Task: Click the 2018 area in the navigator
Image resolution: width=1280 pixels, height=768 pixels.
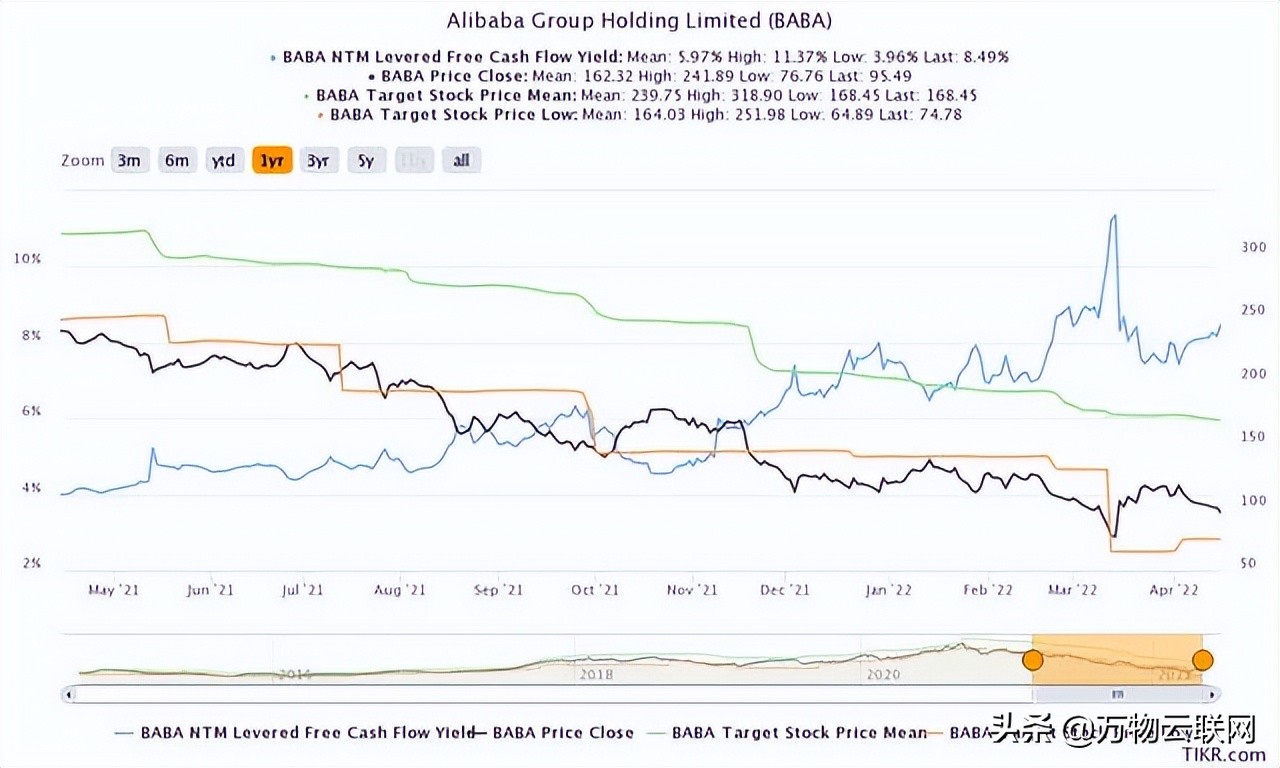Action: click(596, 673)
